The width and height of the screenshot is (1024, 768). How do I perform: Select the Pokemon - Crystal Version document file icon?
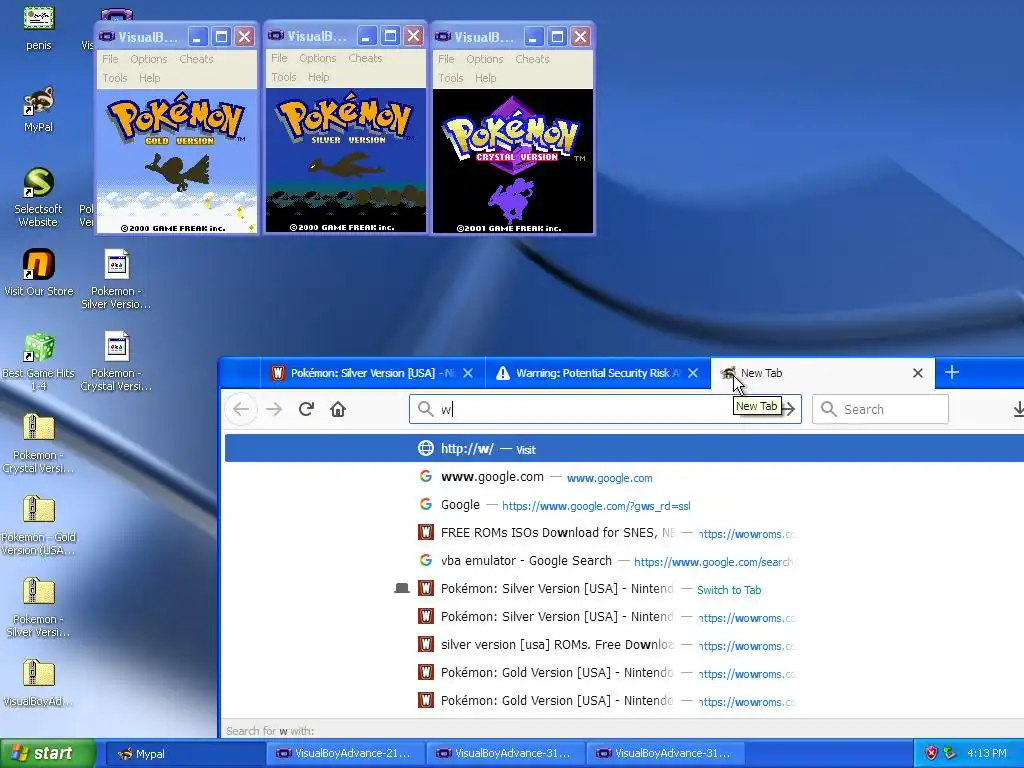[116, 361]
